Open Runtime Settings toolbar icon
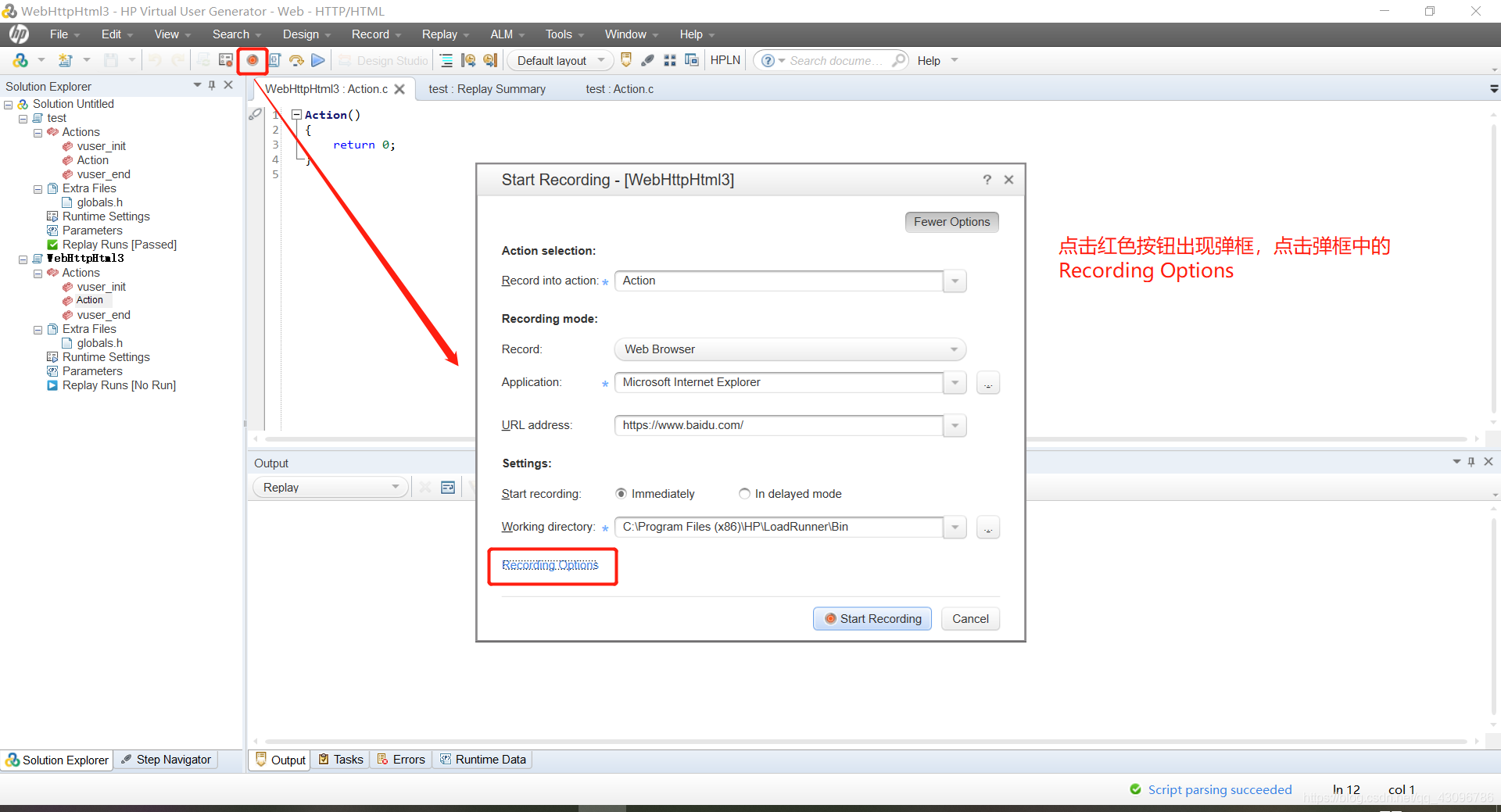The height and width of the screenshot is (812, 1501). (226, 60)
